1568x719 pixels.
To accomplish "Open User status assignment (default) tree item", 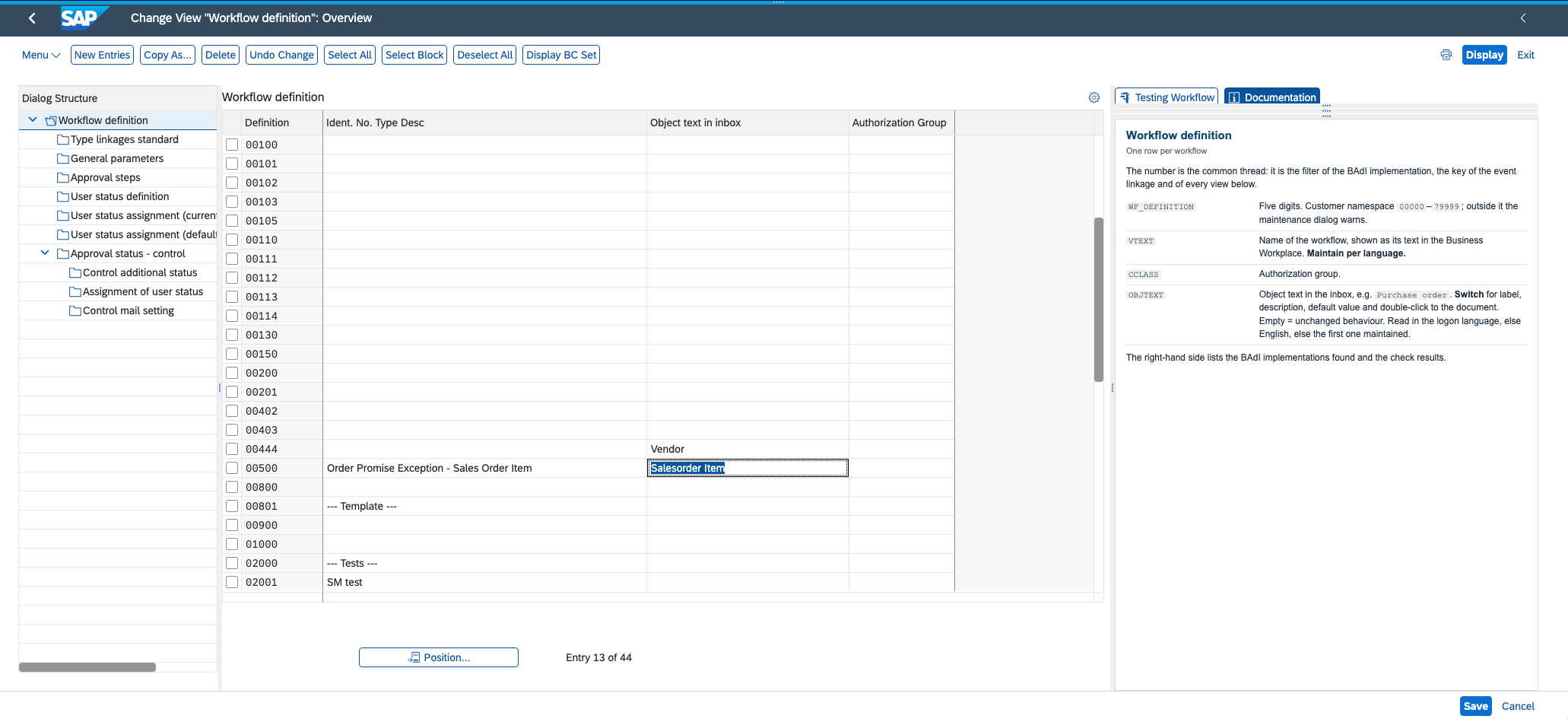I will pyautogui.click(x=138, y=234).
